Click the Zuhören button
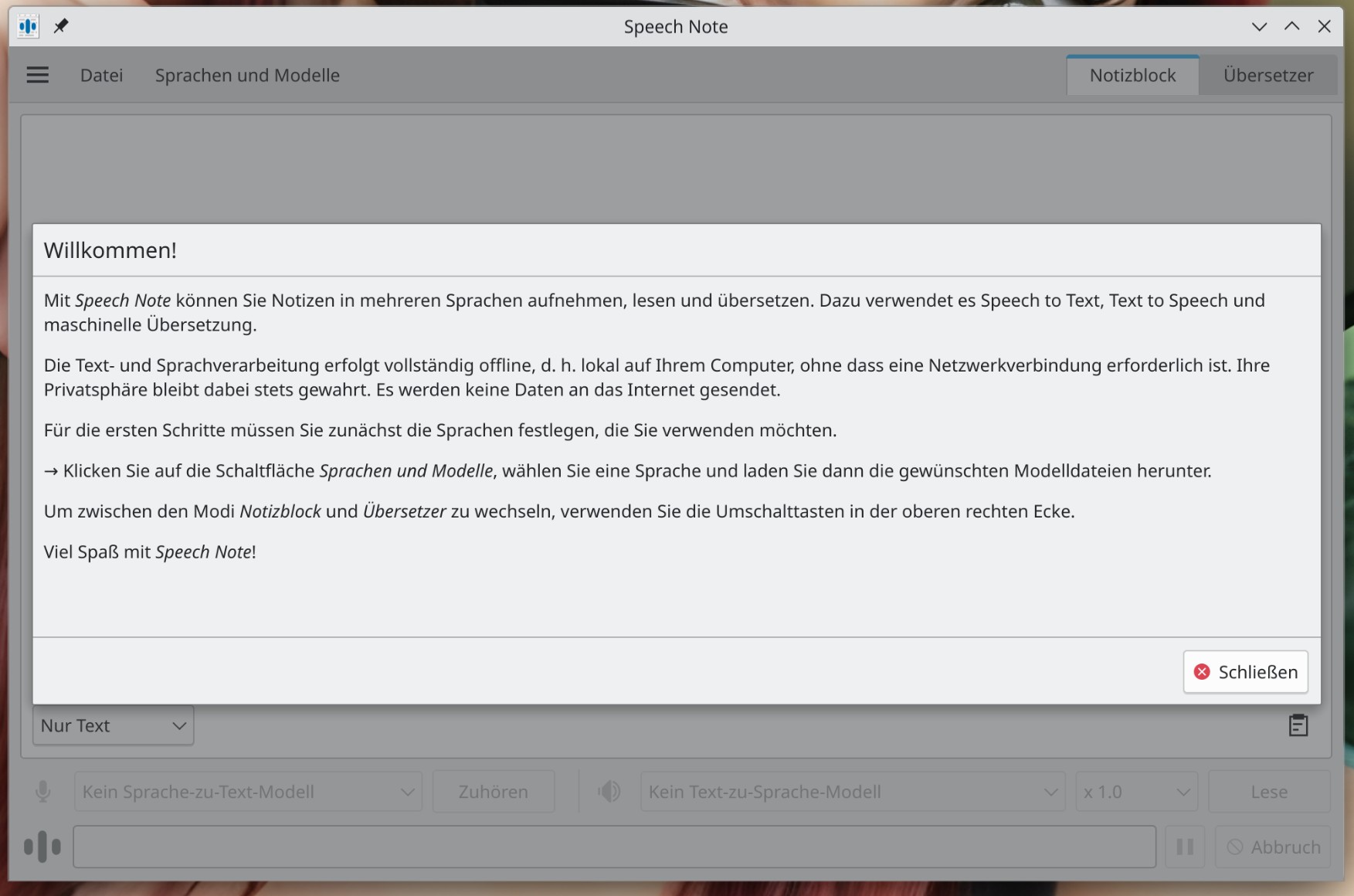Image resolution: width=1354 pixels, height=896 pixels. 494,792
